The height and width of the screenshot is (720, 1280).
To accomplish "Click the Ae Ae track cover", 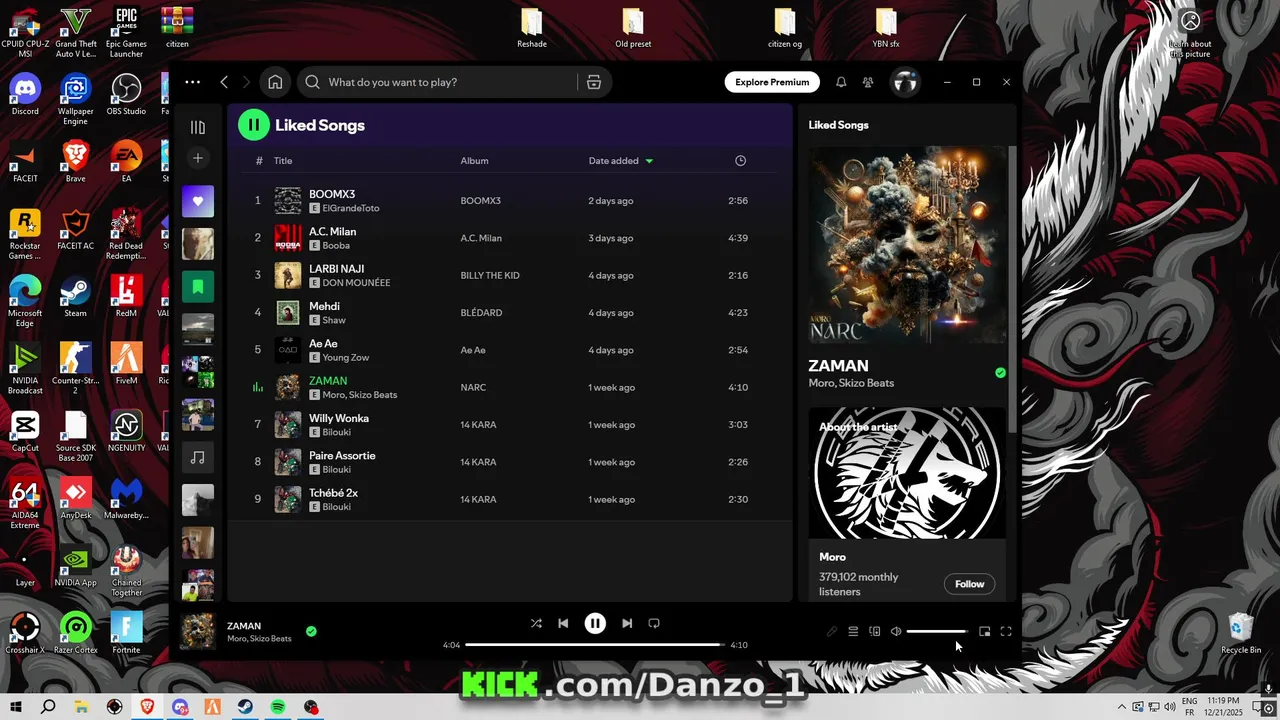I will (288, 350).
